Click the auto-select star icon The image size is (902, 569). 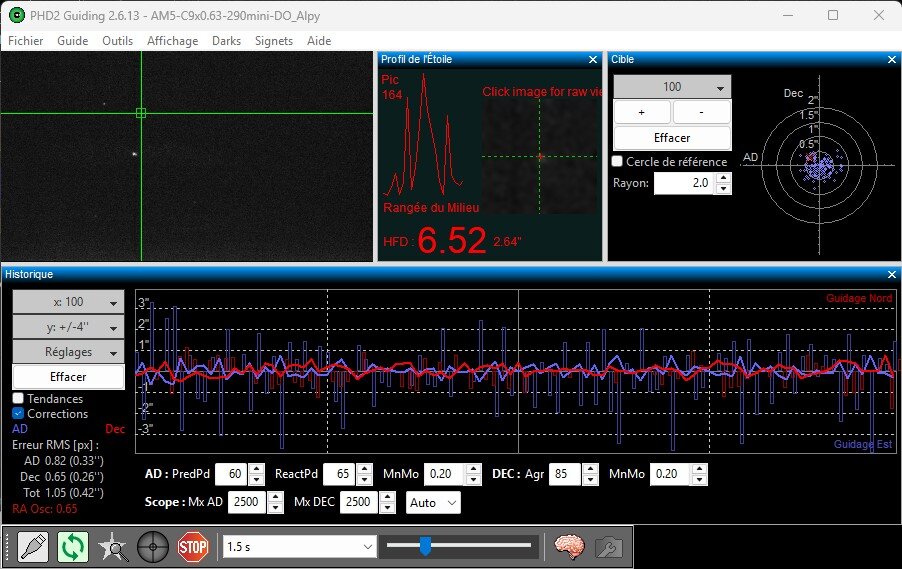pyautogui.click(x=113, y=547)
